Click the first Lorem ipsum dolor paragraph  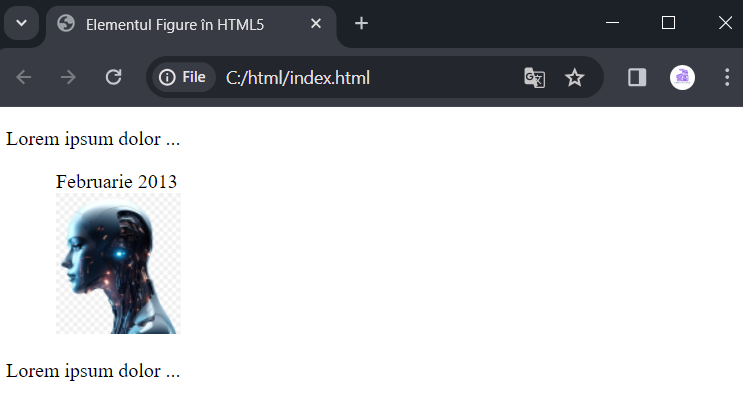pyautogui.click(x=93, y=139)
